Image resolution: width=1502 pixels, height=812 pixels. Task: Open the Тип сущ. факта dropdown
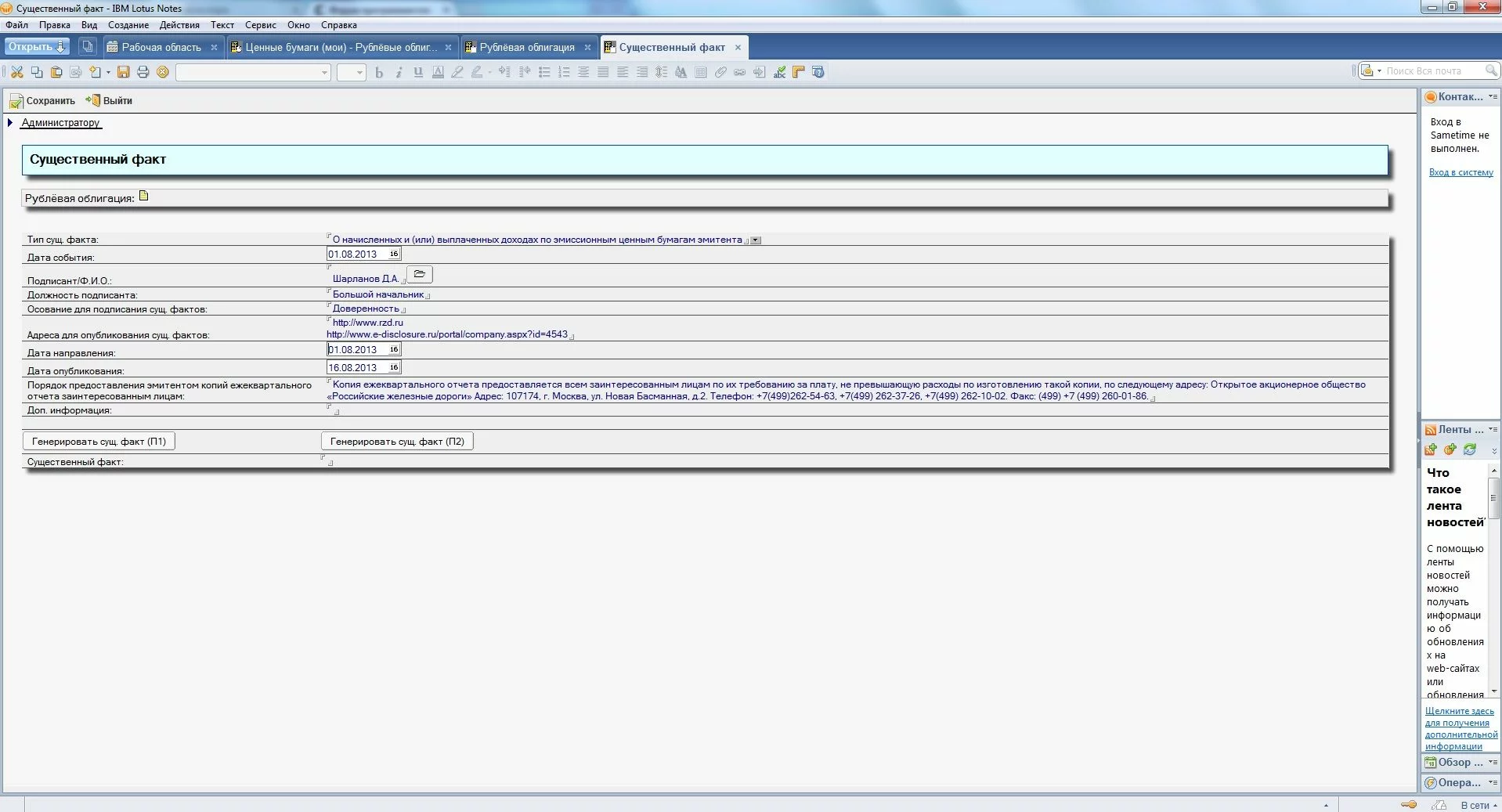(756, 240)
